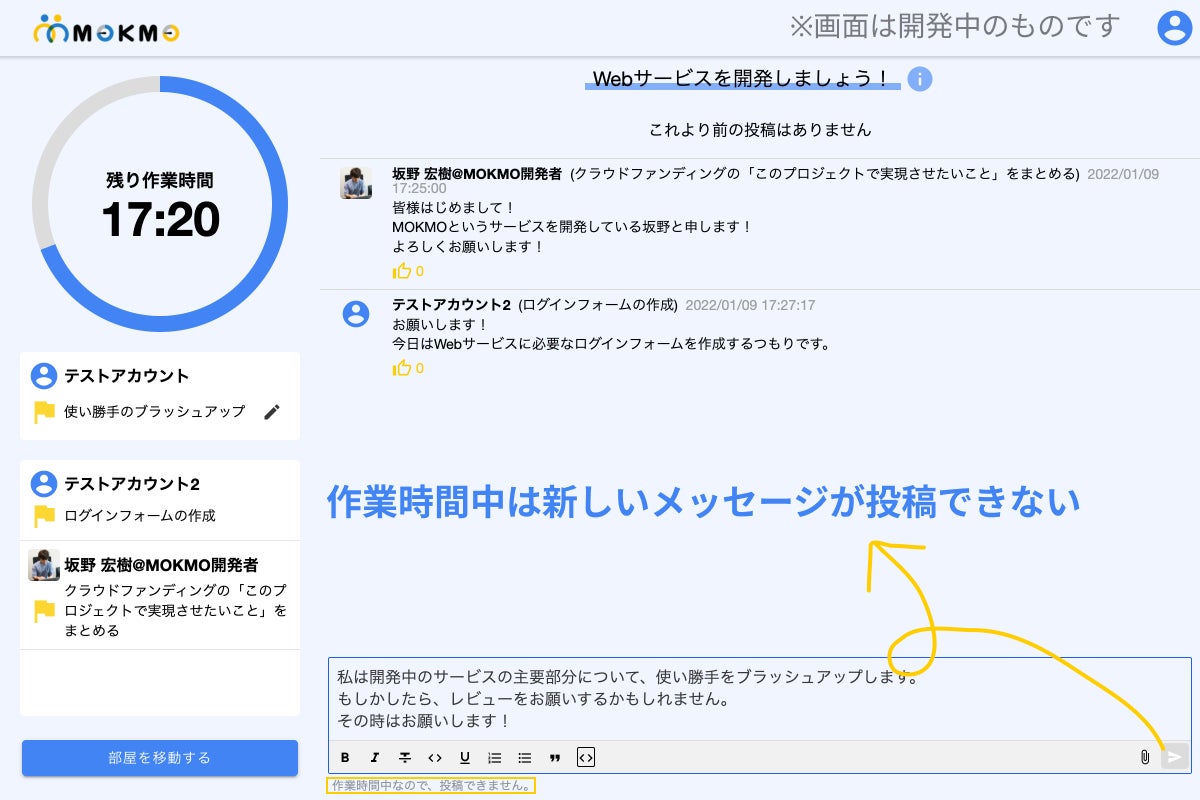Screen dimensions: 1200x800
Task: Insert a code block
Action: [586, 757]
